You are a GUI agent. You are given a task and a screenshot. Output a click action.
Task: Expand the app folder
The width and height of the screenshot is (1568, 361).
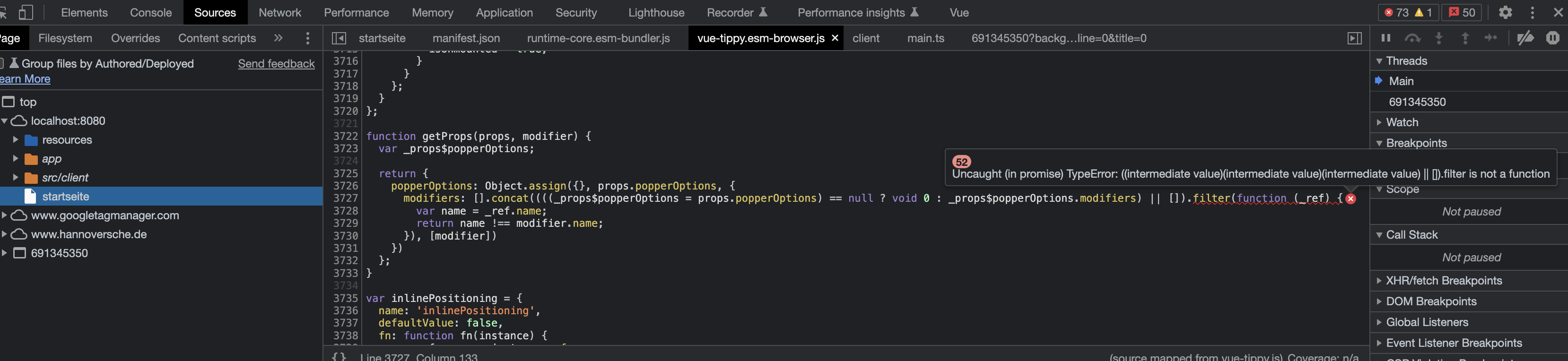point(16,159)
